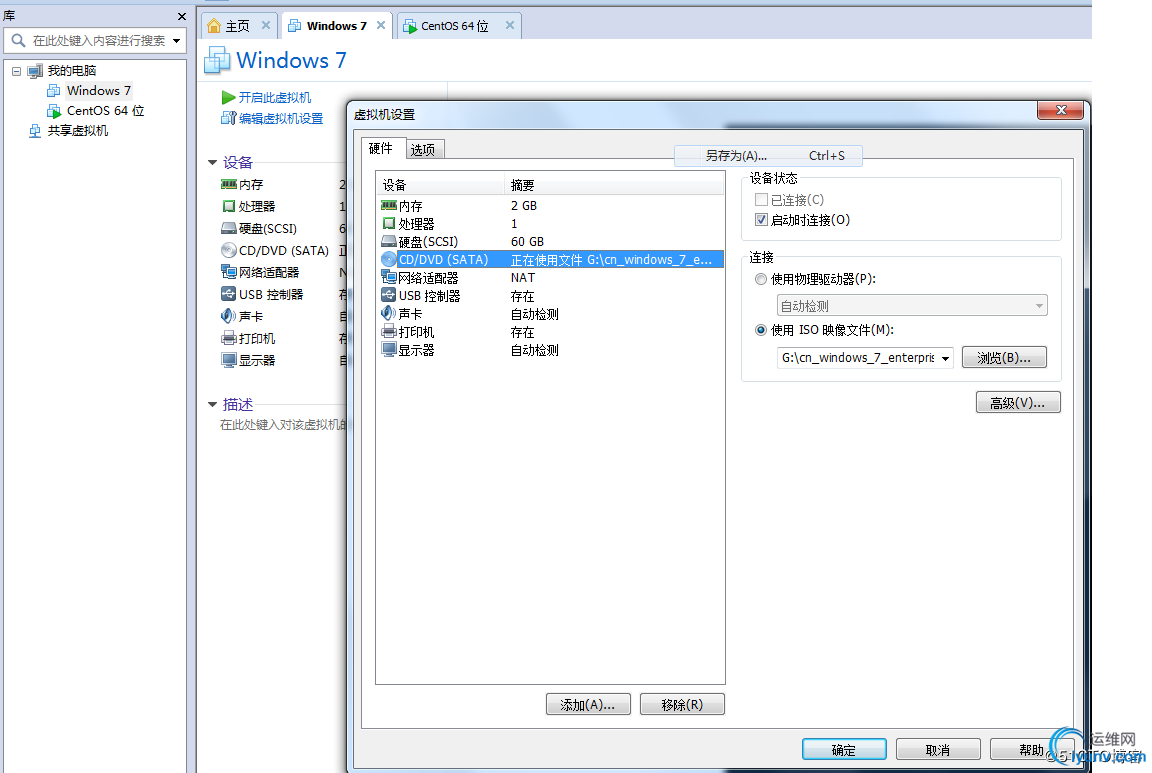The width and height of the screenshot is (1152, 773).
Task: Click the search magnifier icon in library panel
Action: click(18, 40)
